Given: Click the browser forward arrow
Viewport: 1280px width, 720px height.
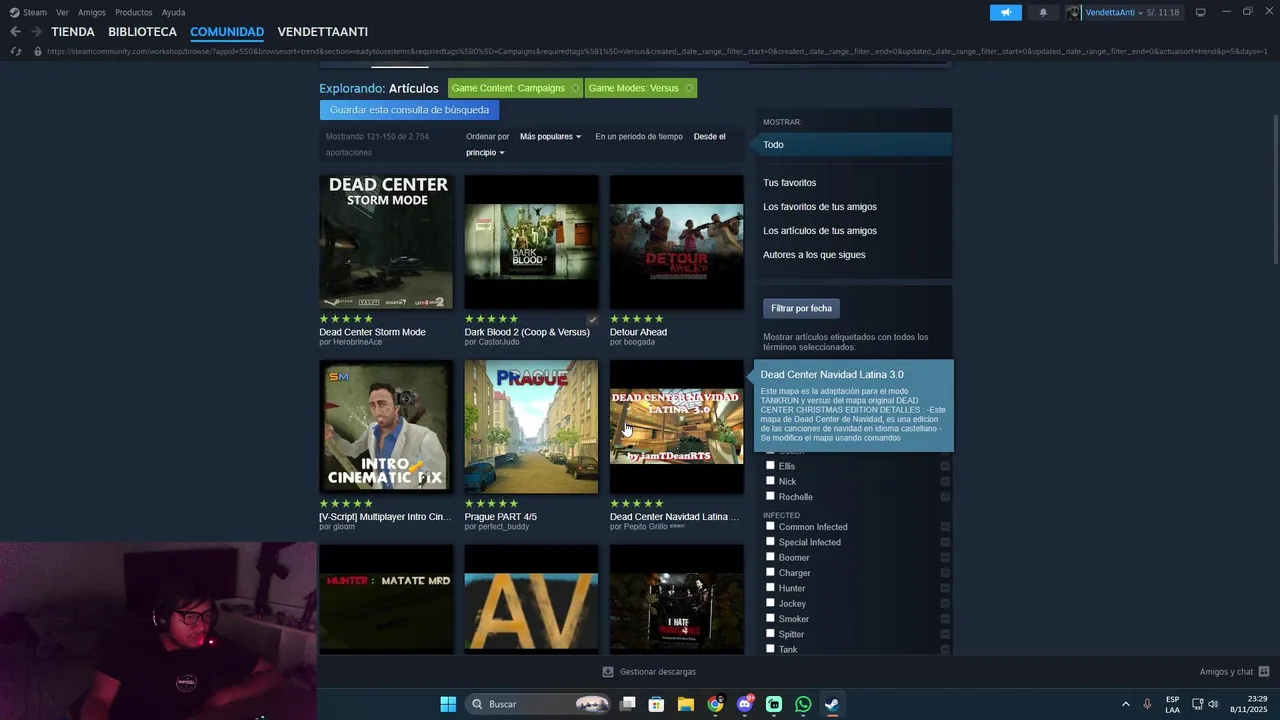Looking at the screenshot, I should 36,32.
